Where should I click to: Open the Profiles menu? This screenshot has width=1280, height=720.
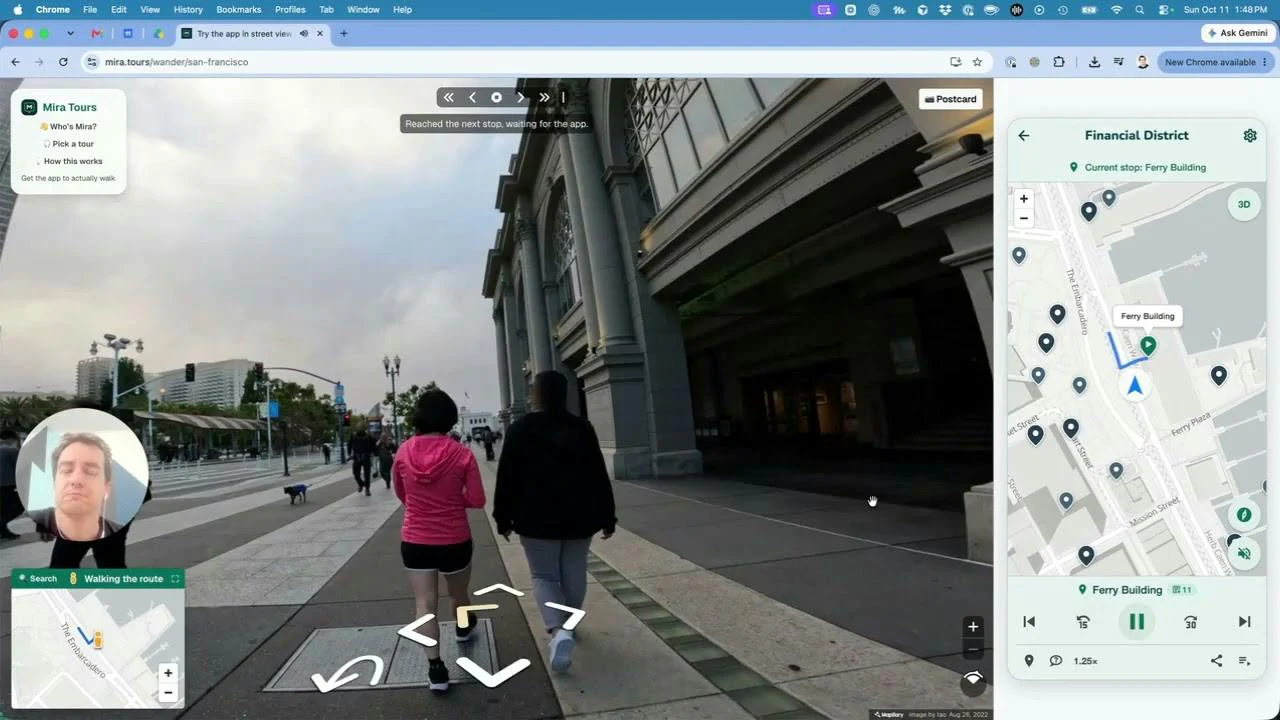(x=290, y=9)
